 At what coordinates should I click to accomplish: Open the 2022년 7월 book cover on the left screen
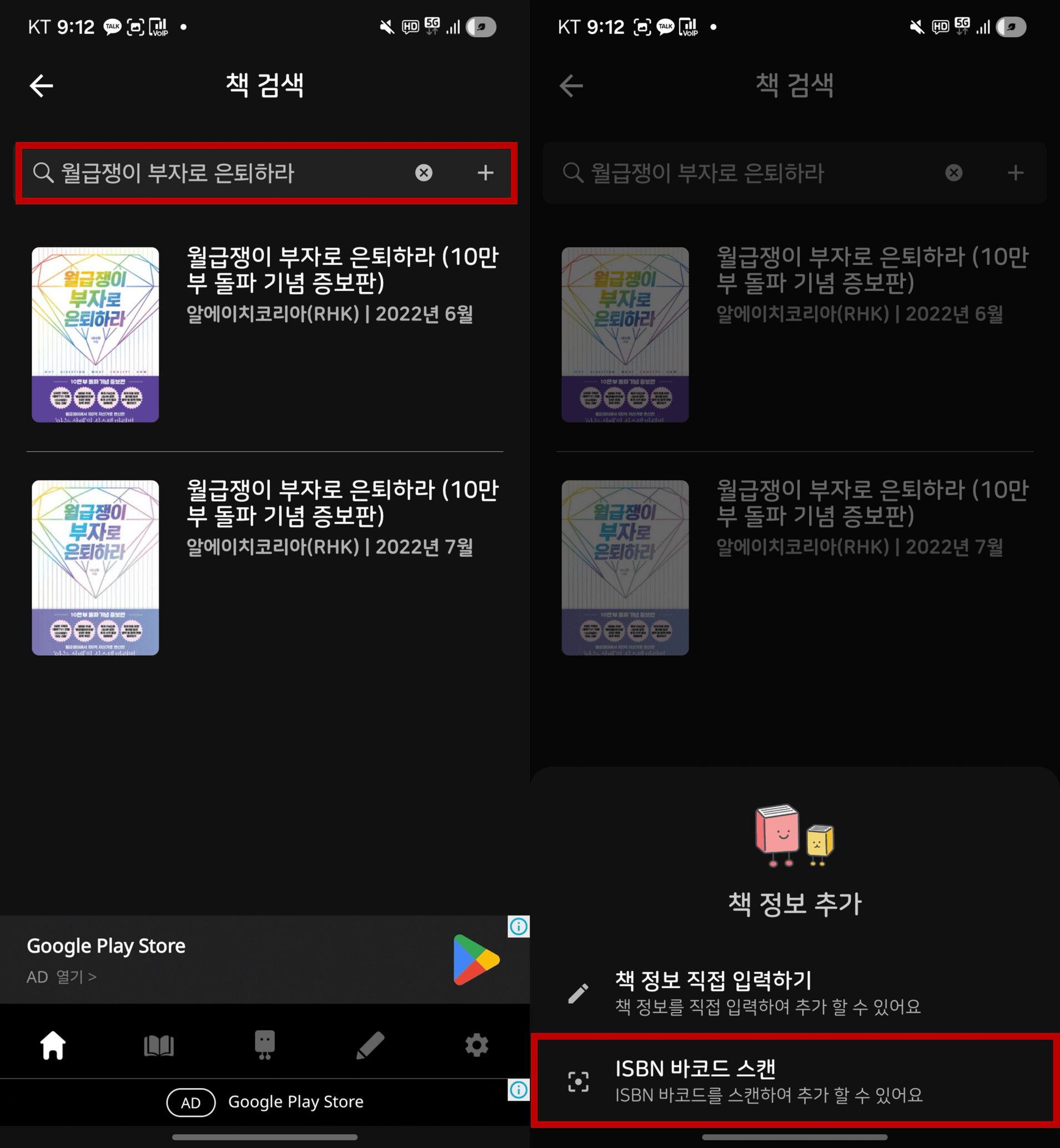click(95, 568)
